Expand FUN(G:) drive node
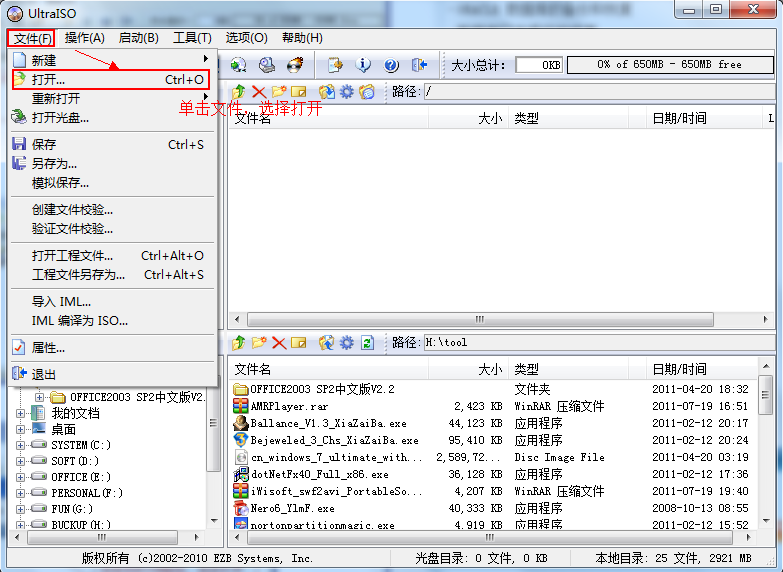This screenshot has height=572, width=783. pos(20,510)
